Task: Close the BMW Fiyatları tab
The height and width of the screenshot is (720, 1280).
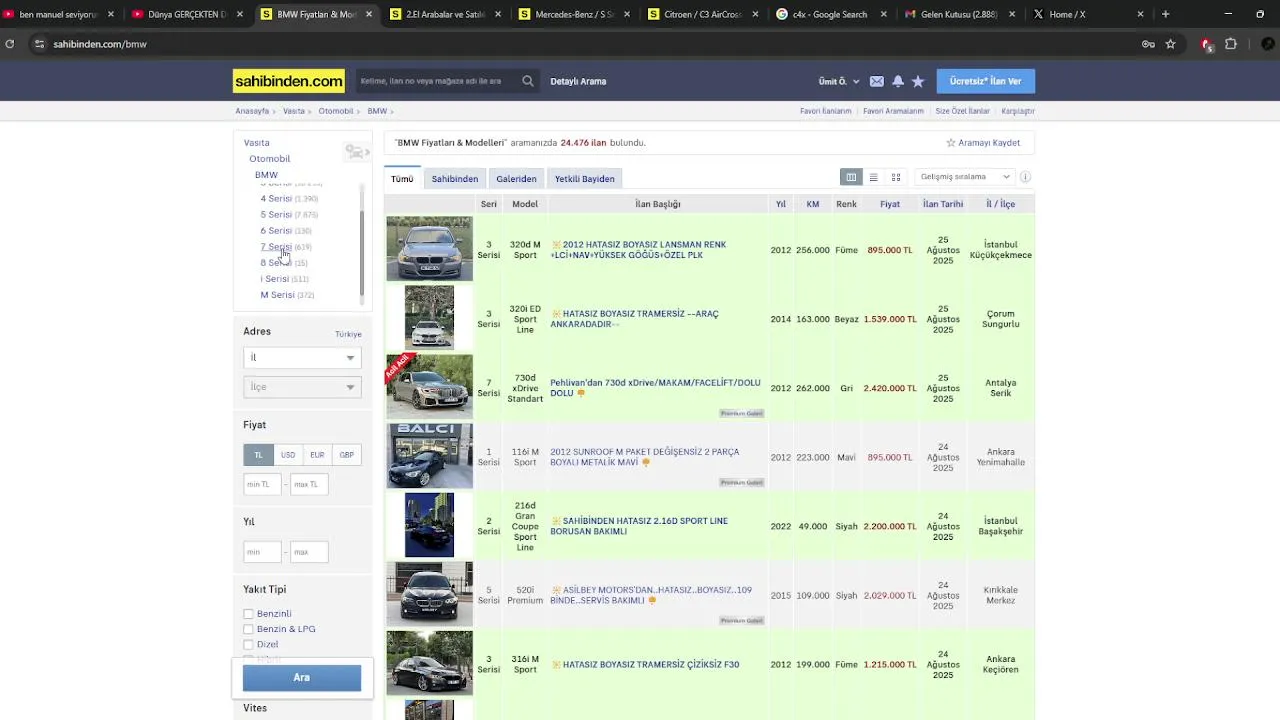Action: point(369,14)
